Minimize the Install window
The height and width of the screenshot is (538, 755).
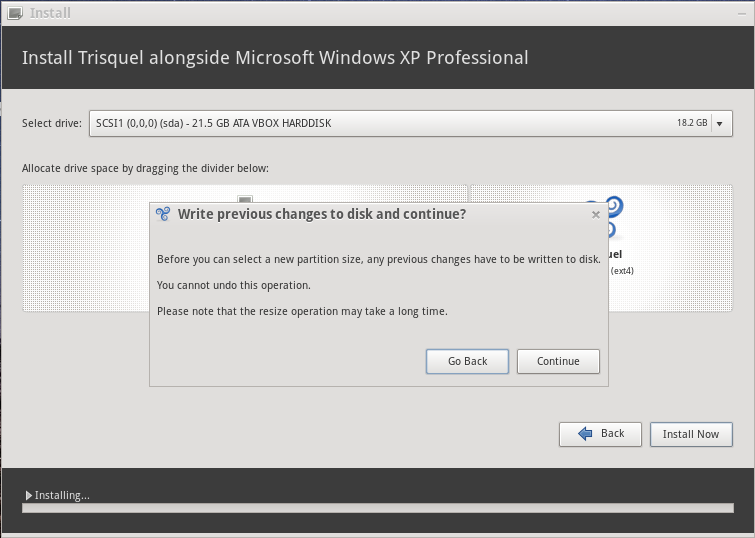pyautogui.click(x=741, y=13)
